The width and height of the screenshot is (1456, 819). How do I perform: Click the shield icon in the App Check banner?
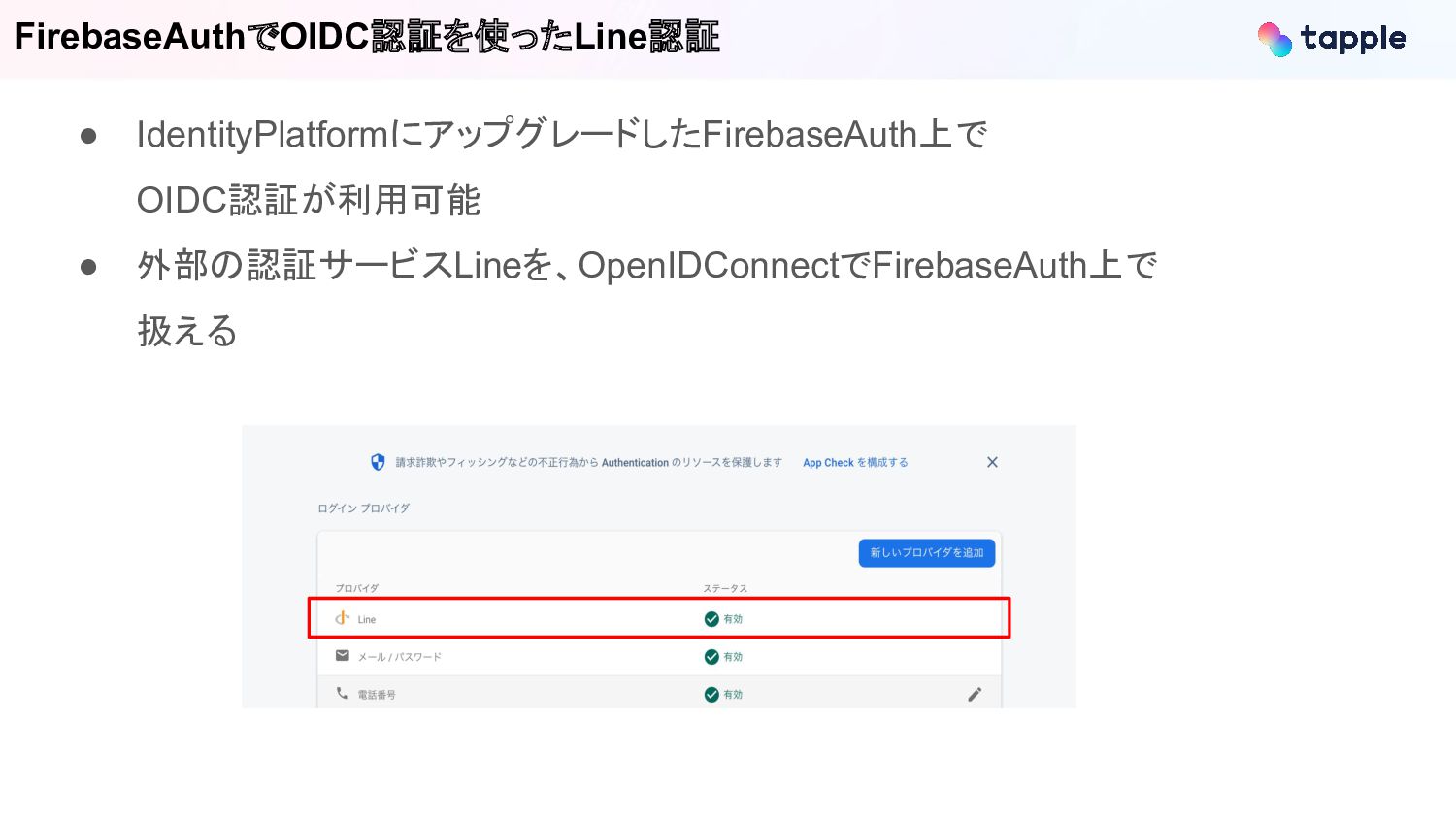click(378, 462)
